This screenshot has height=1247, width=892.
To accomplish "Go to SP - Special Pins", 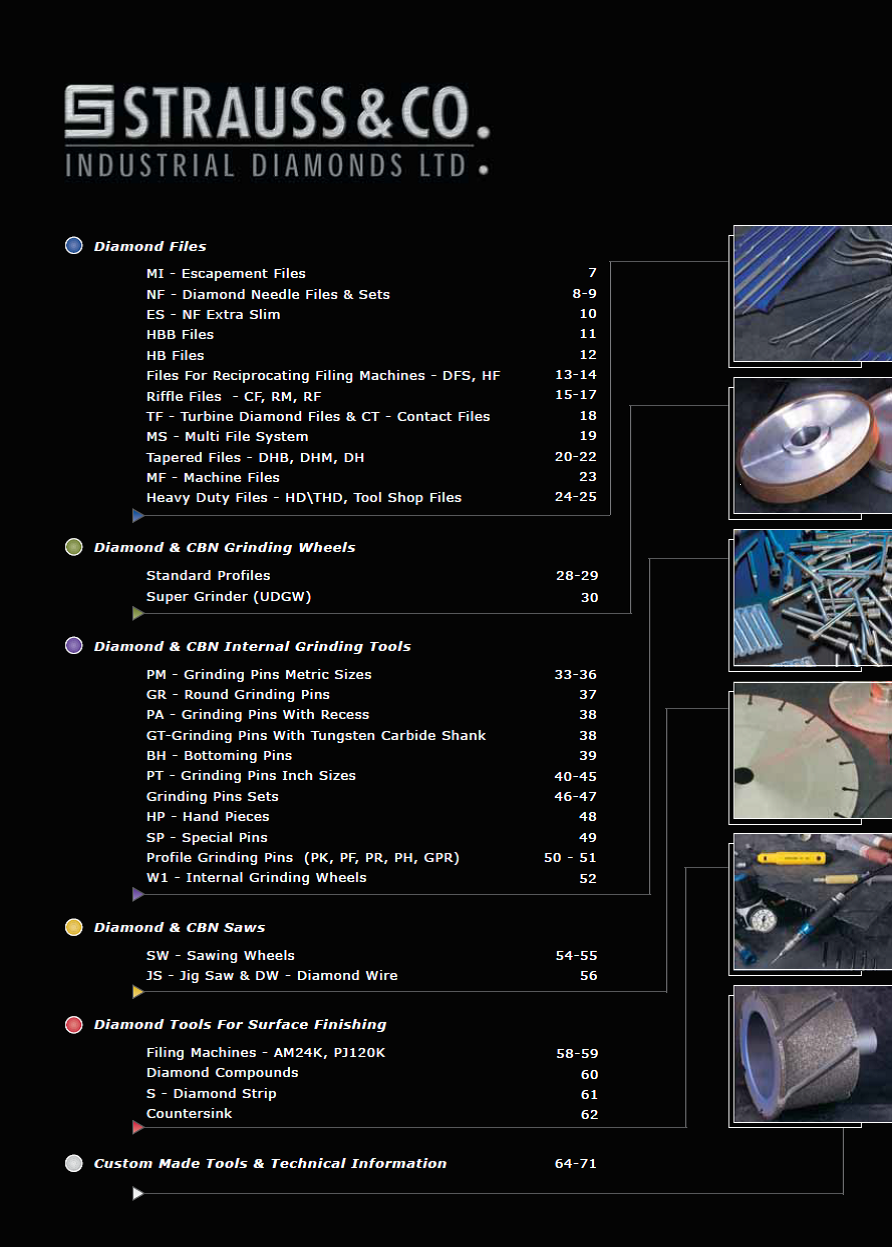I will (207, 837).
